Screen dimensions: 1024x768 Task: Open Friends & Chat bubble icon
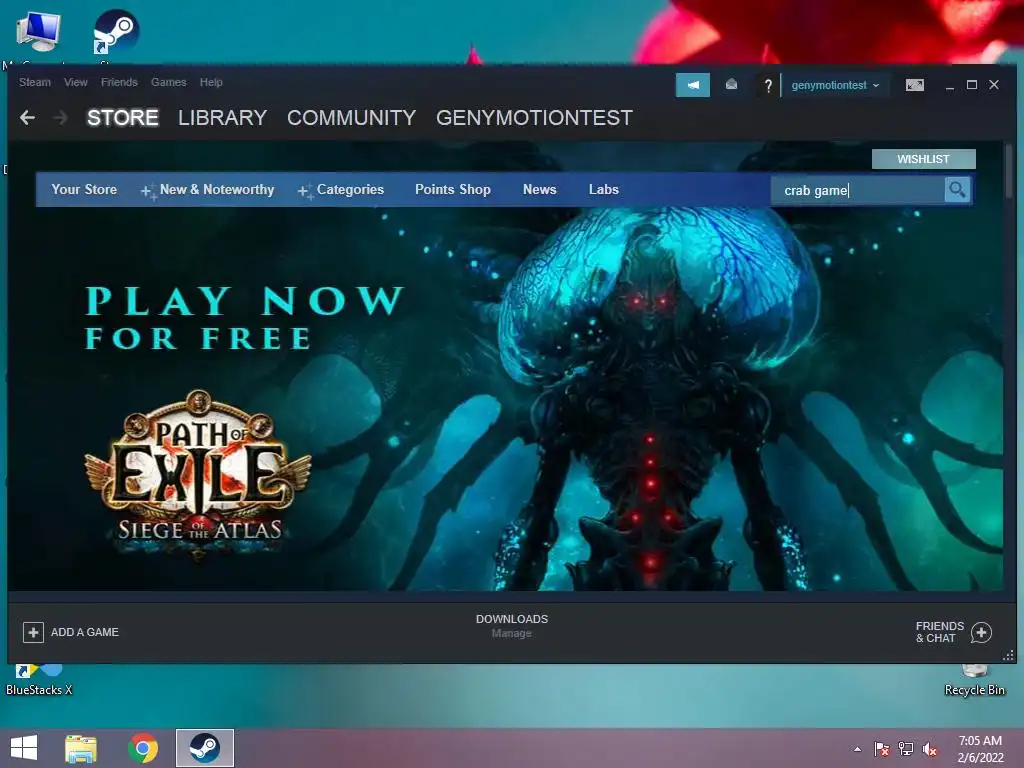pos(981,632)
